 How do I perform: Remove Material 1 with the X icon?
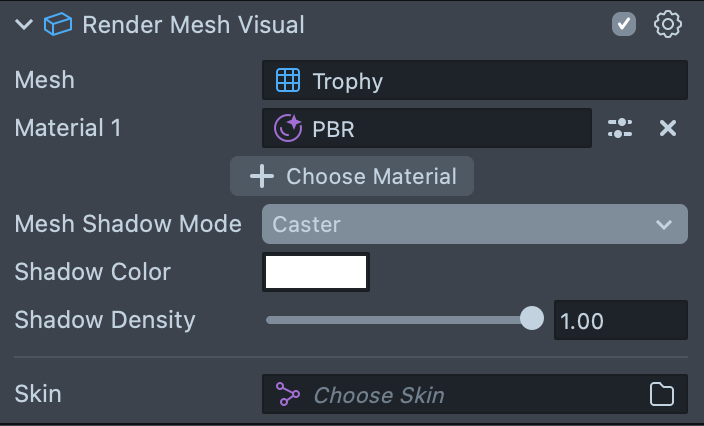click(668, 128)
